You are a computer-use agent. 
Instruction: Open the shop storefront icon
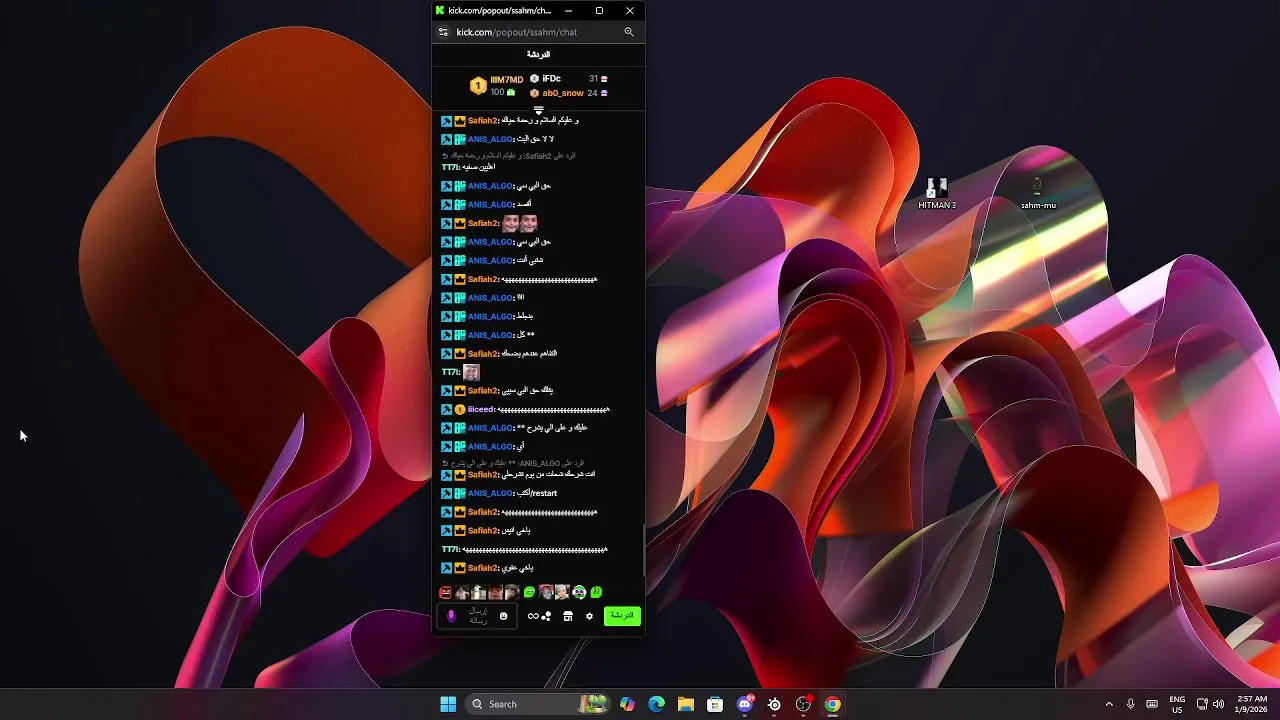pos(568,616)
